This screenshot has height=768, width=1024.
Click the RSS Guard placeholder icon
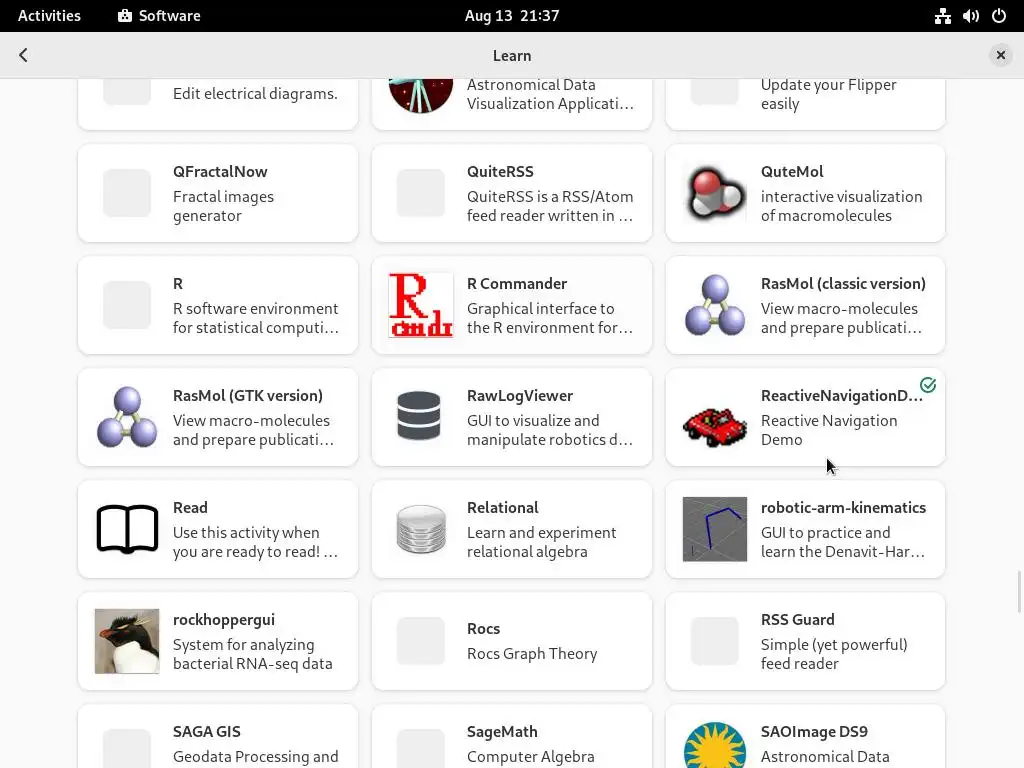pyautogui.click(x=714, y=641)
